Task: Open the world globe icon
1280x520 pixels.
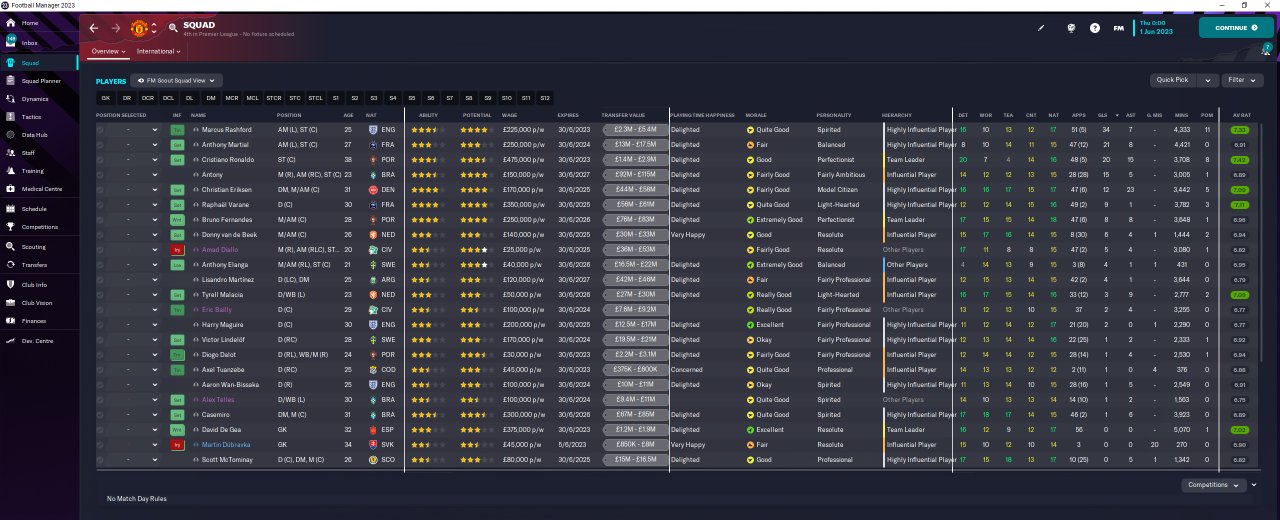Action: click(1071, 28)
